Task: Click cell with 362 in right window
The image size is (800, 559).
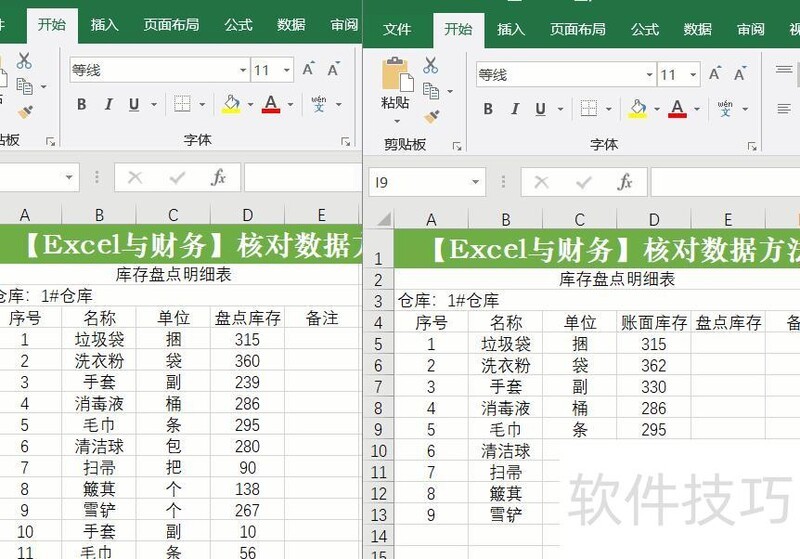Action: click(654, 366)
